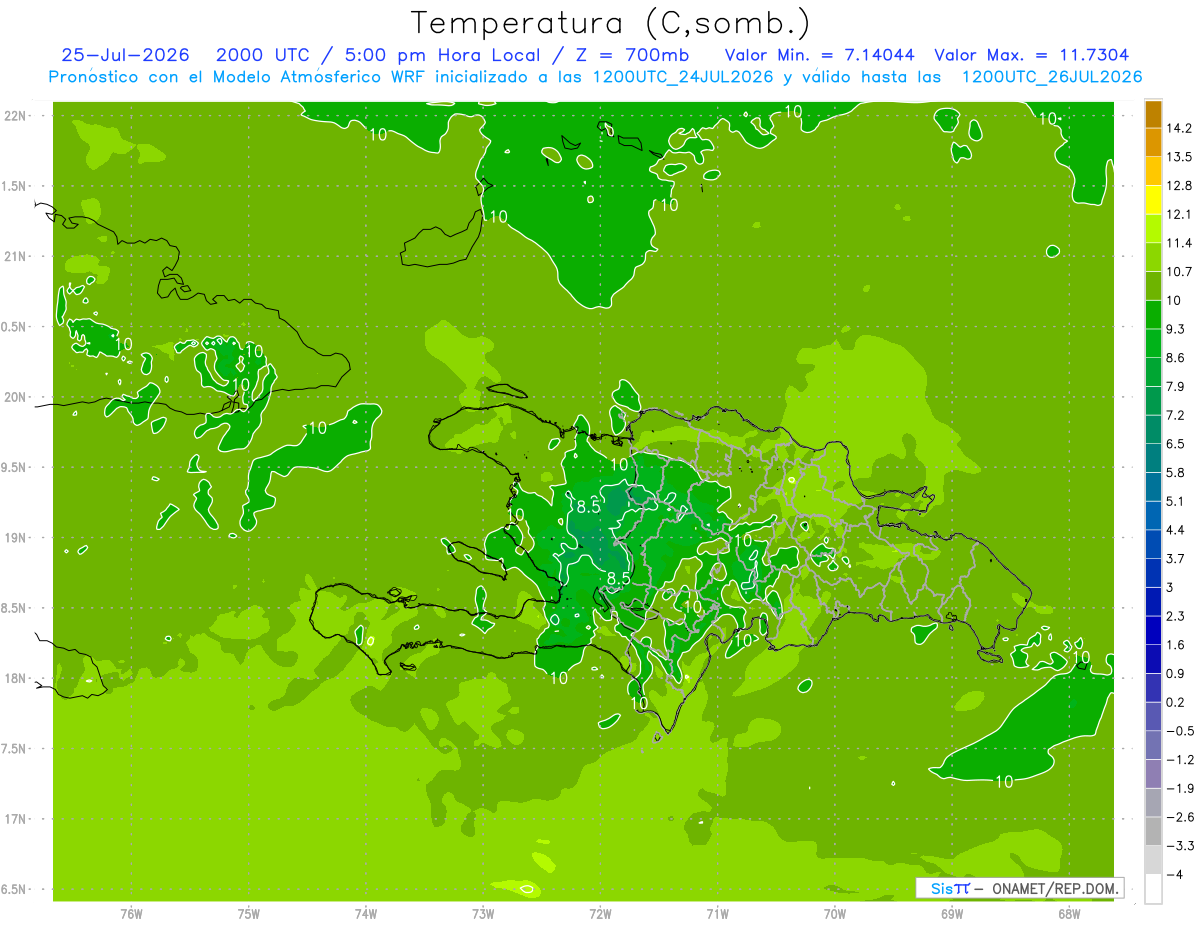The height and width of the screenshot is (927, 1200).
Task: Click the '17N' latitude axis label
Action: pos(17,820)
